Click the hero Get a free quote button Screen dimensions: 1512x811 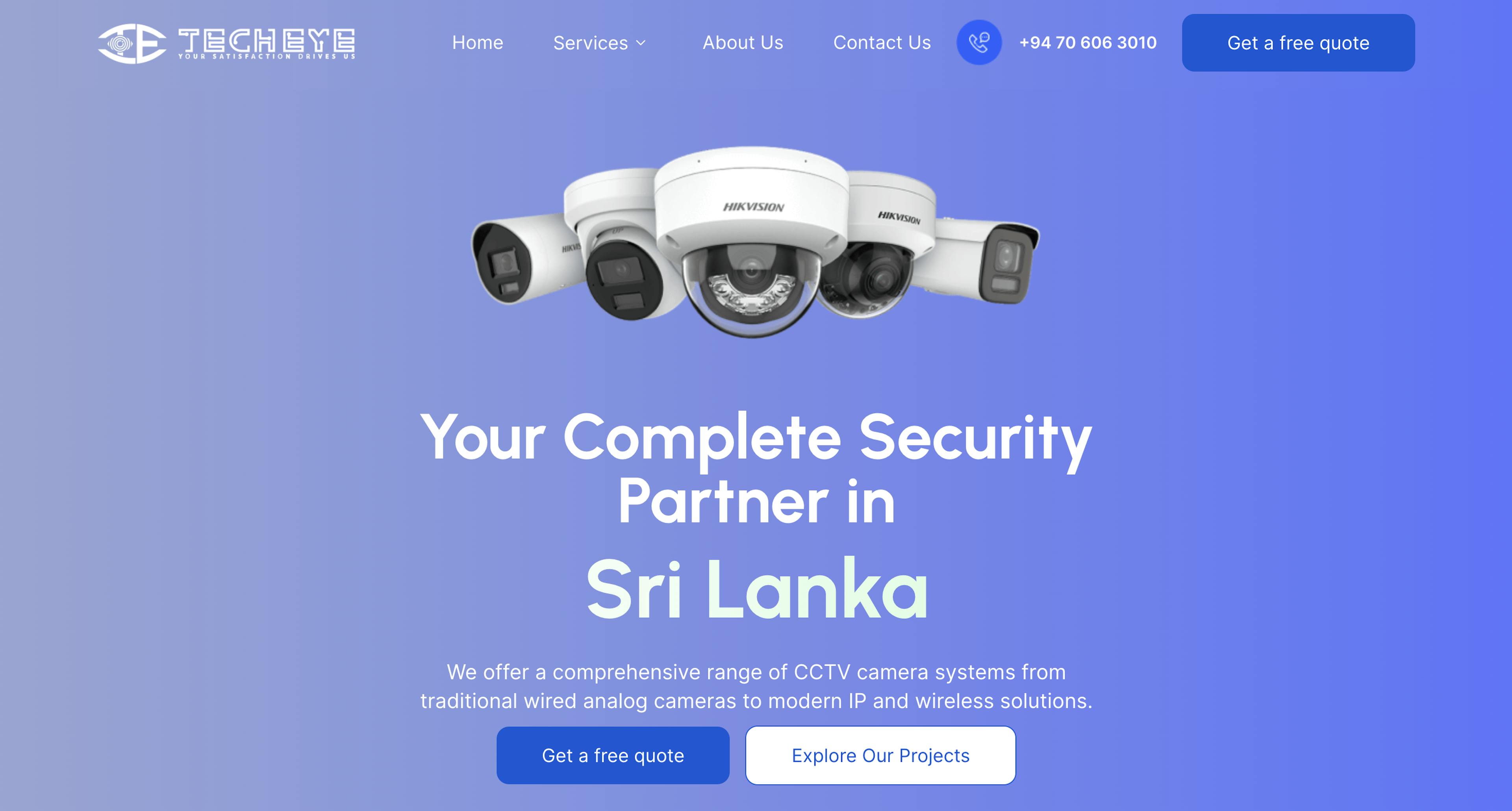click(613, 755)
